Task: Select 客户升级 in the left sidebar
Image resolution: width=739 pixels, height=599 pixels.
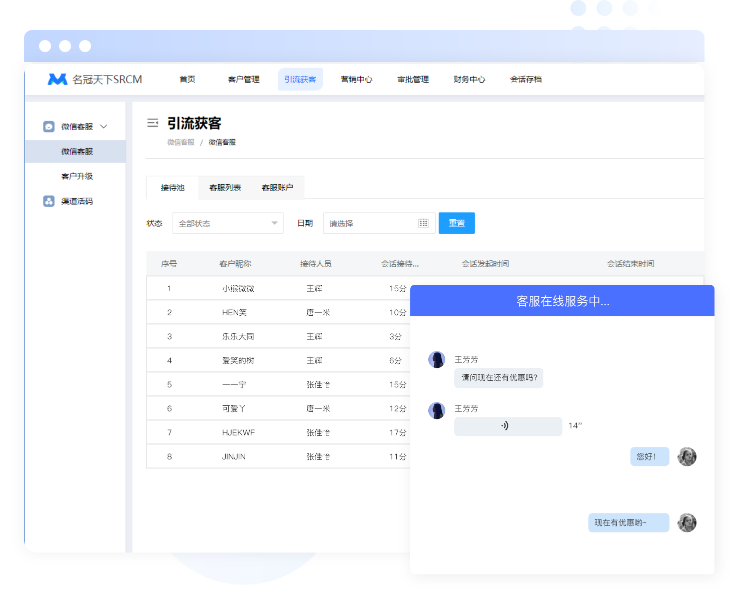Action: click(77, 176)
